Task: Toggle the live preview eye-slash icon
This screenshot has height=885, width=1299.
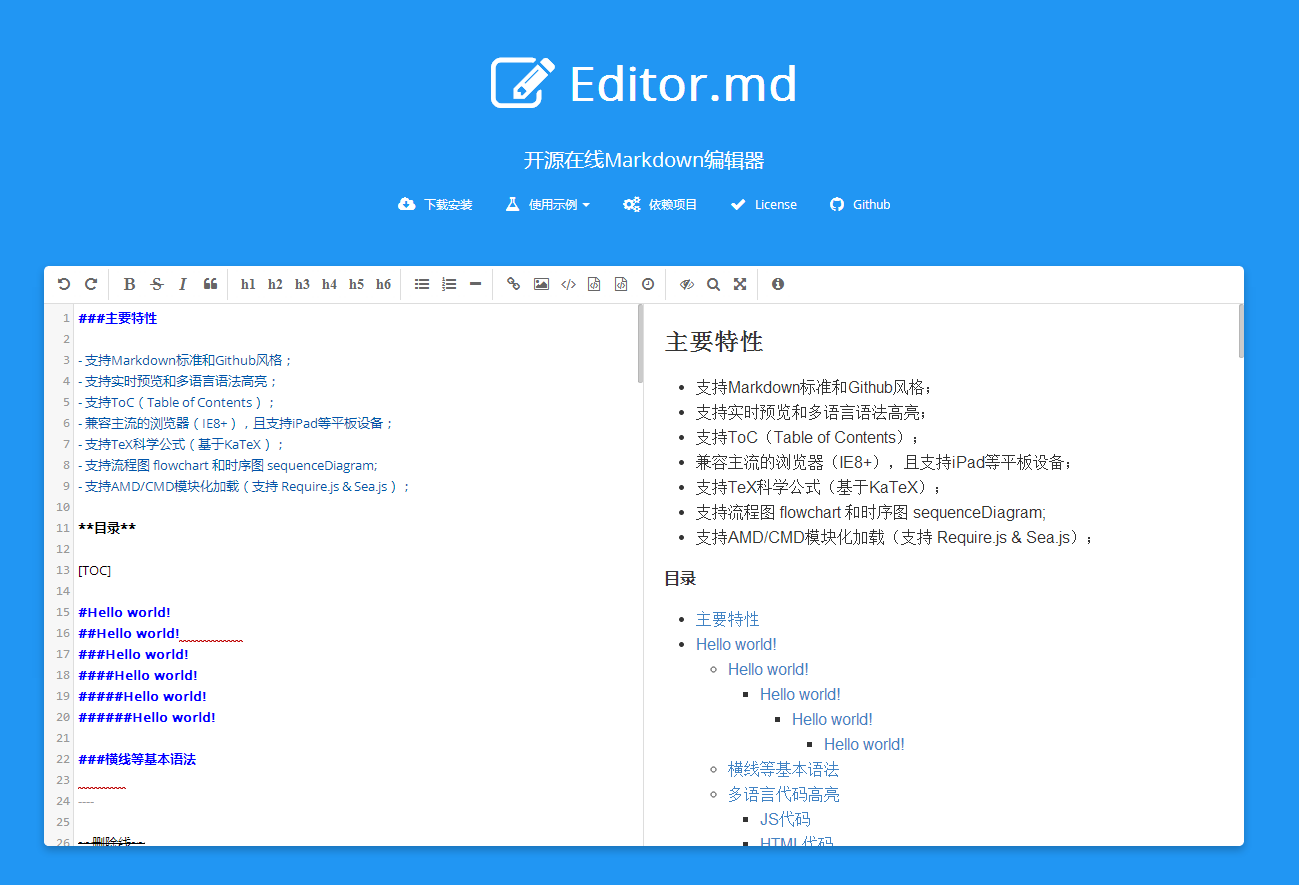Action: click(x=686, y=285)
